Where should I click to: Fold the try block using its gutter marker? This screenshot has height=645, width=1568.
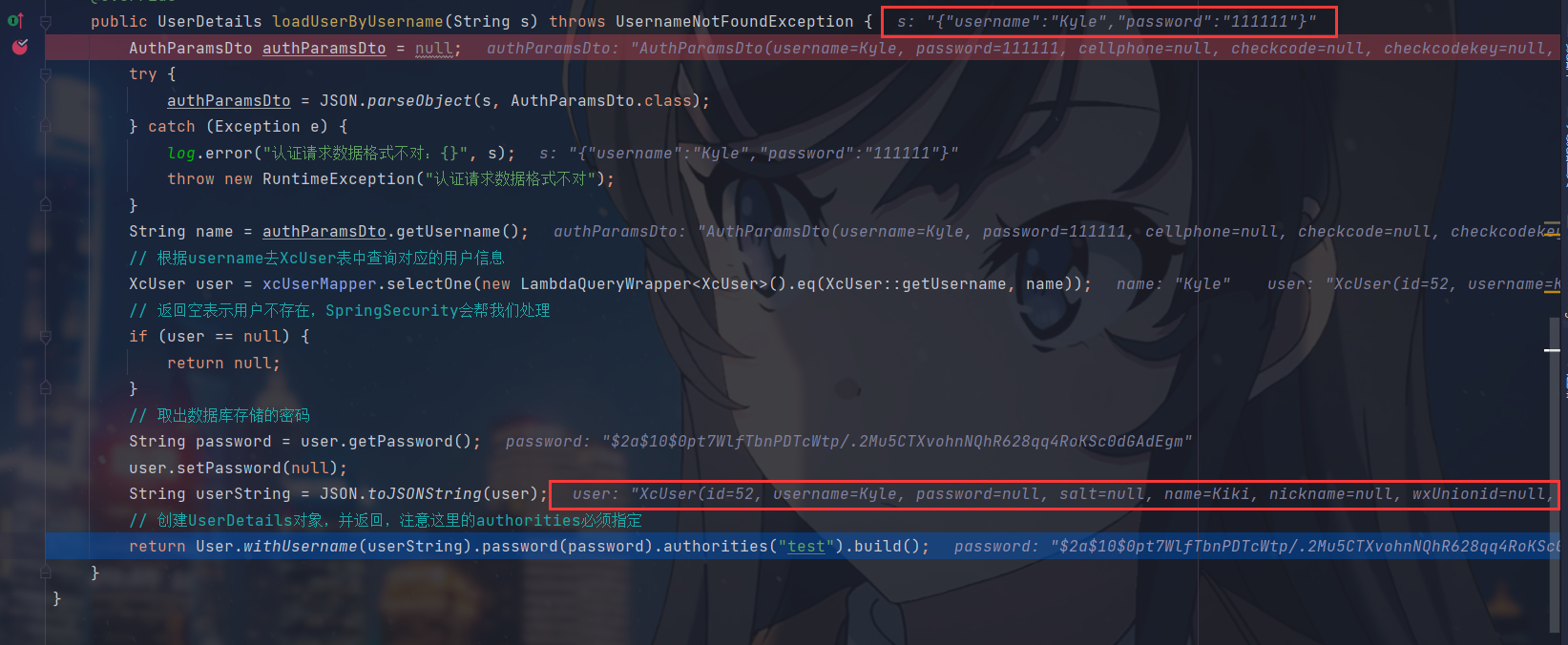(45, 73)
